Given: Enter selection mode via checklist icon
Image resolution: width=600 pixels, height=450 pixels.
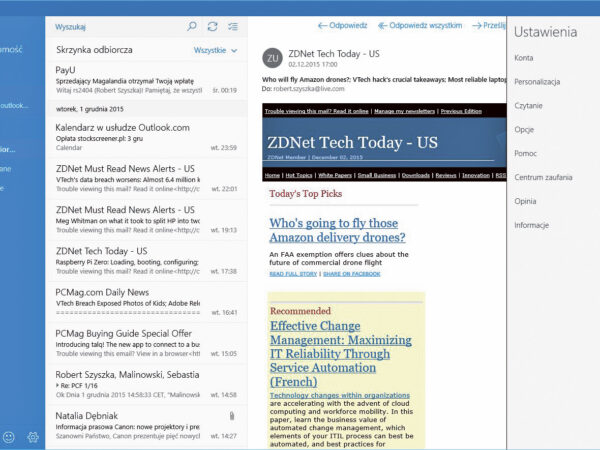Looking at the screenshot, I should pos(233,26).
